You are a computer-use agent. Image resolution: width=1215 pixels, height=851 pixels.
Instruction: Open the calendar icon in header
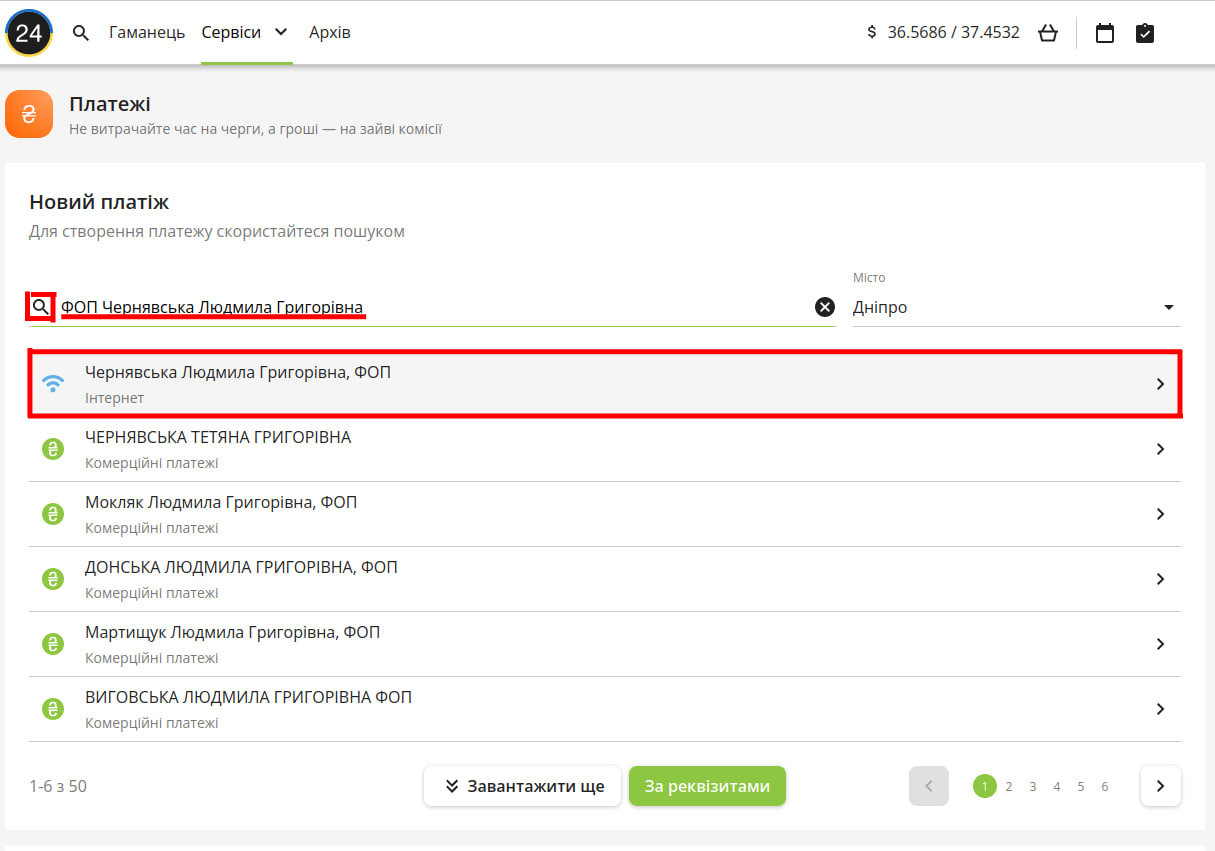pyautogui.click(x=1105, y=33)
